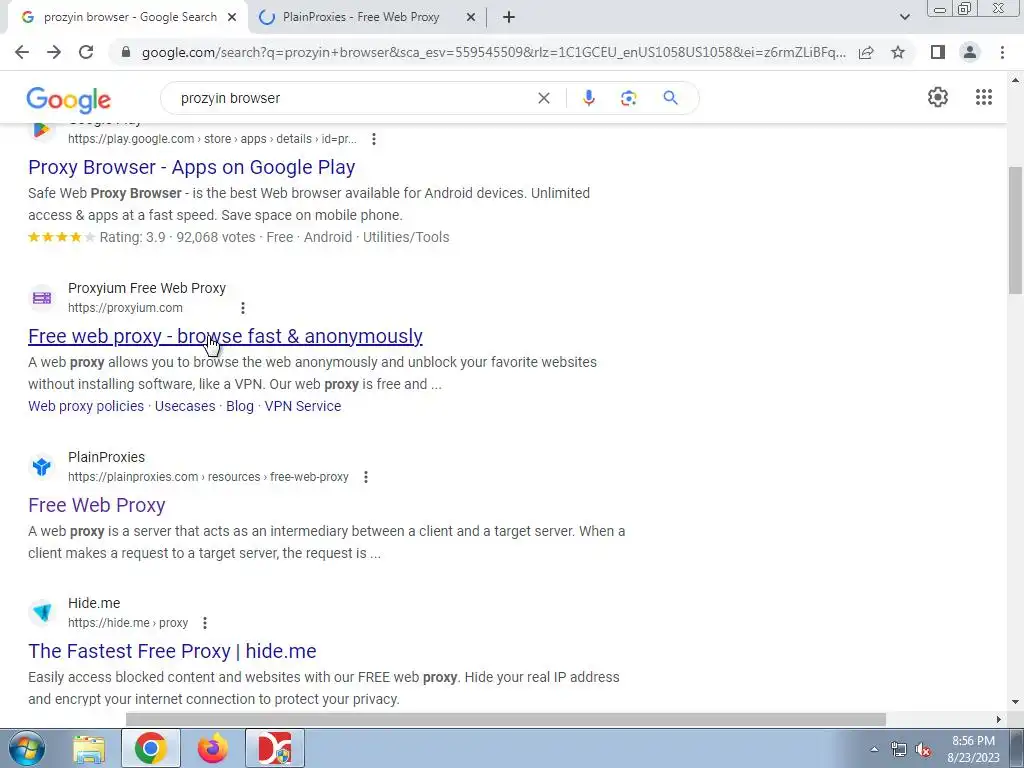Open more options for Hide.me result
The width and height of the screenshot is (1024, 768).
tap(204, 623)
